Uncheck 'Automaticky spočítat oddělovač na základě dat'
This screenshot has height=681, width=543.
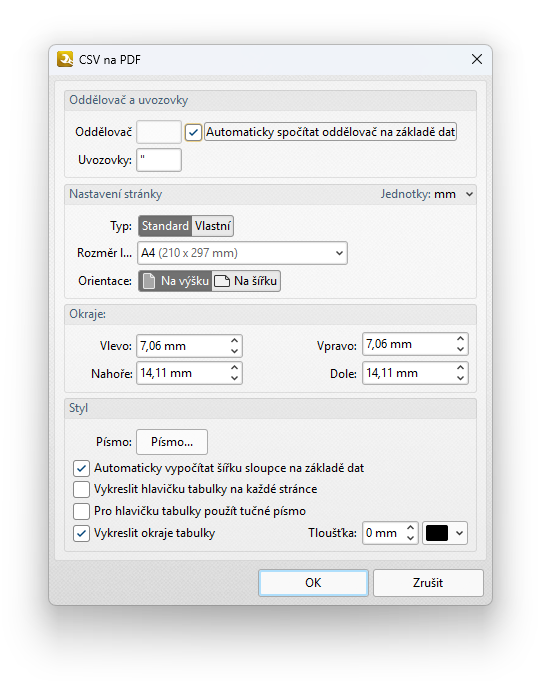tap(193, 132)
